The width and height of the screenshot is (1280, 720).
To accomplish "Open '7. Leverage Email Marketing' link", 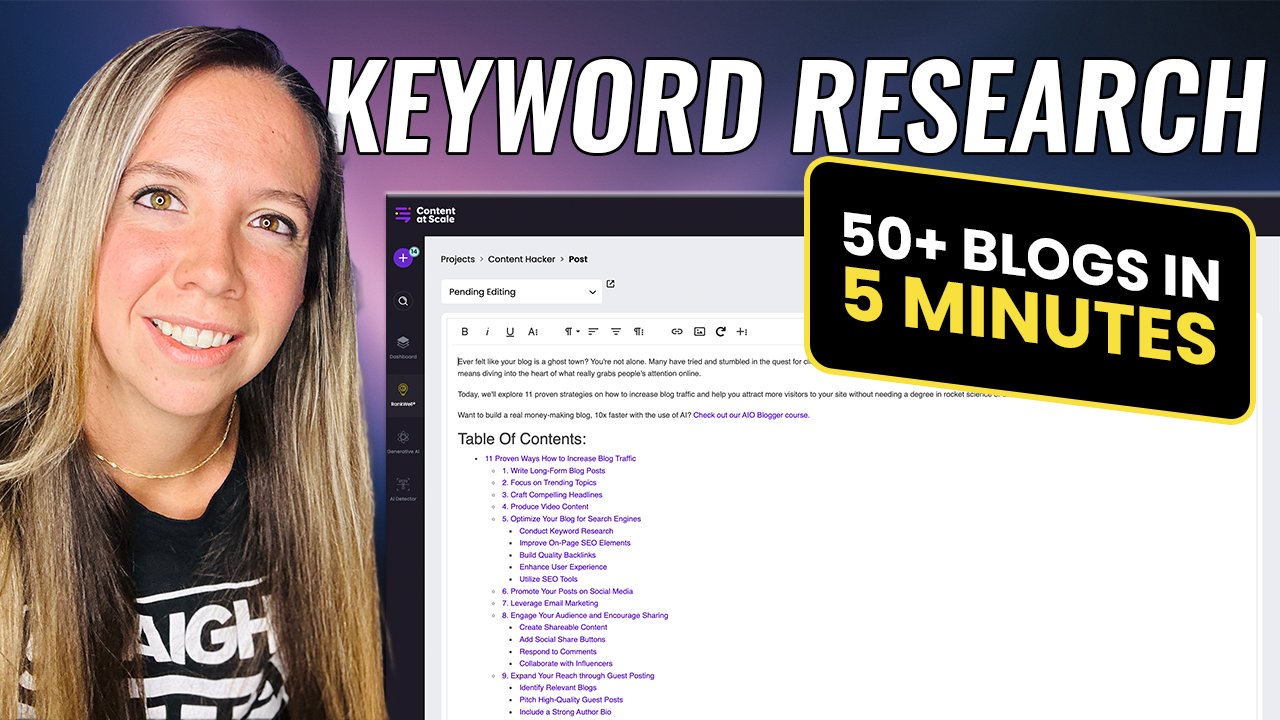I will (x=550, y=603).
